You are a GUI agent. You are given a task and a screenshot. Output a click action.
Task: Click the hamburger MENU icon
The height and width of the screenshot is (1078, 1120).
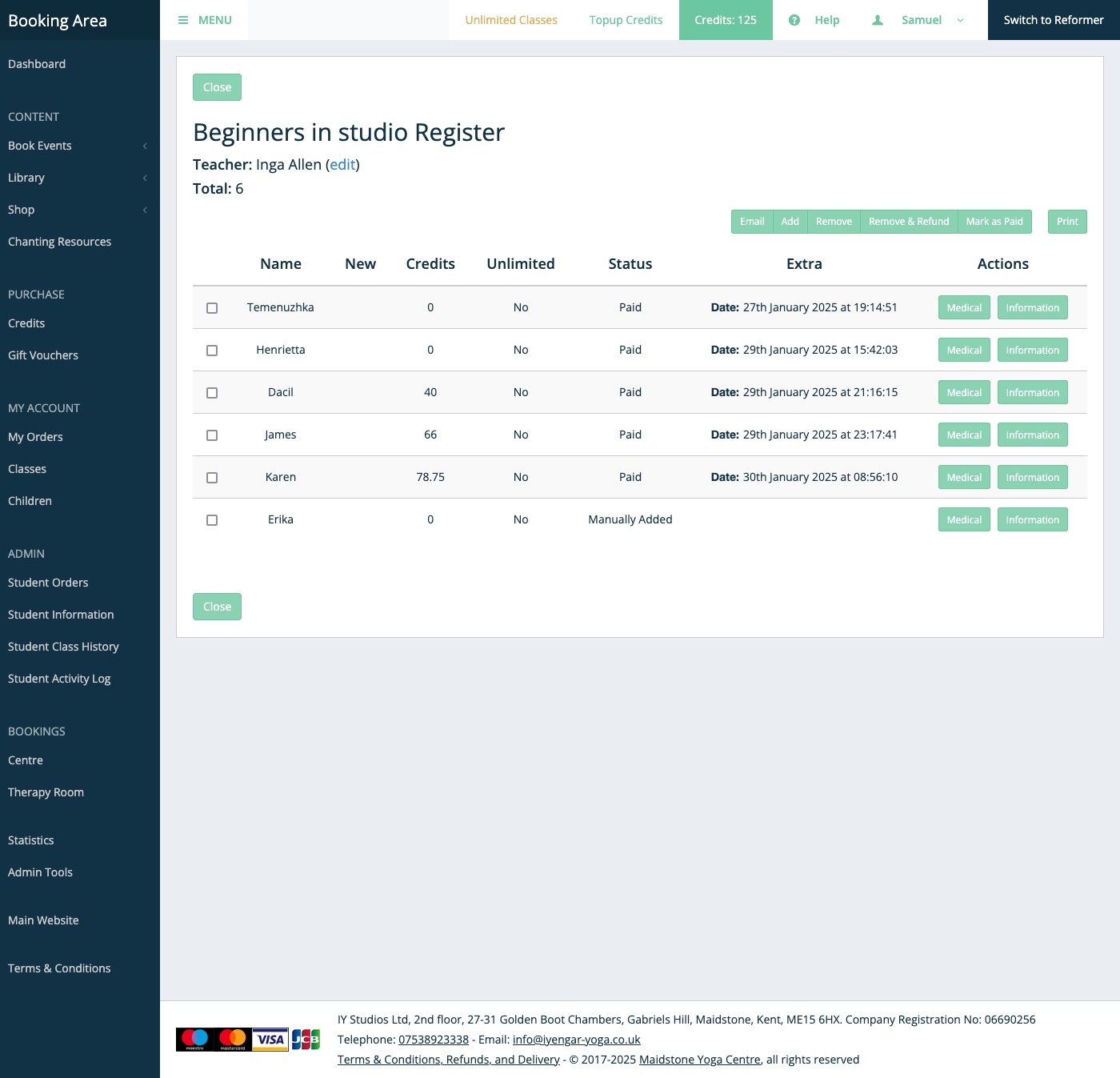(x=183, y=20)
